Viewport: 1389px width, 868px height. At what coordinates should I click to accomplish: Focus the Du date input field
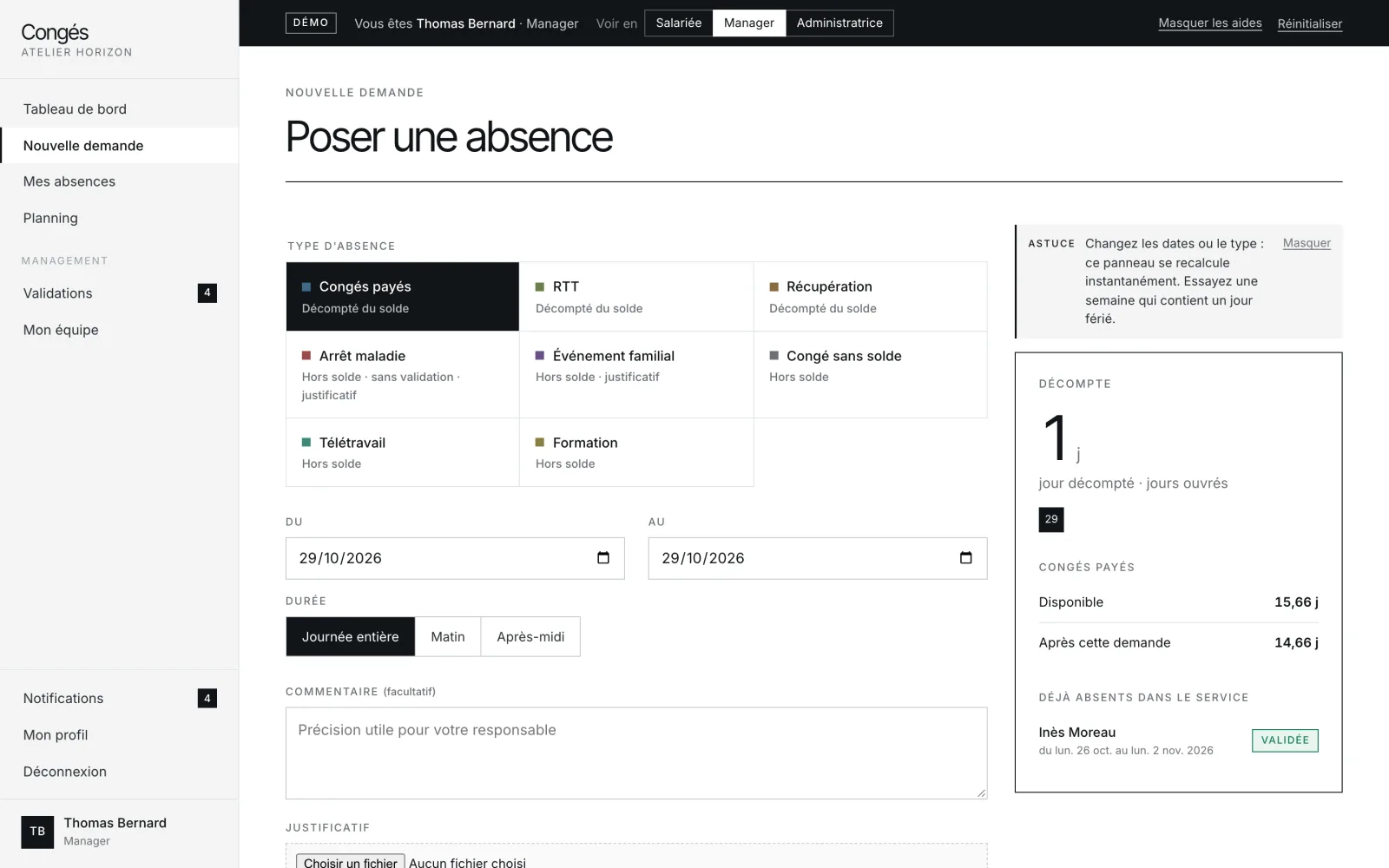tap(455, 558)
